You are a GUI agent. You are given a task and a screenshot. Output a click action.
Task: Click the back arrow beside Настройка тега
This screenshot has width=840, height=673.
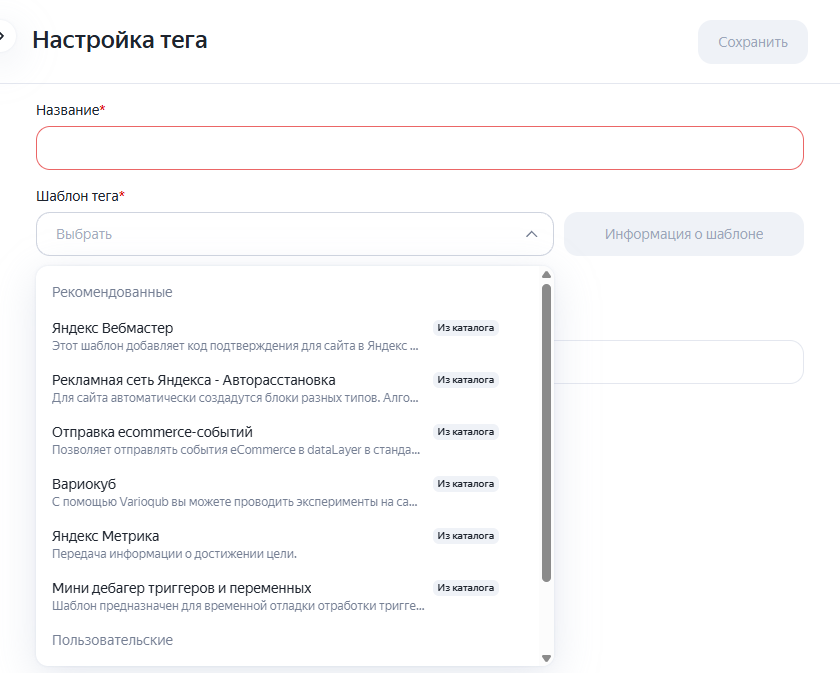coord(2,36)
